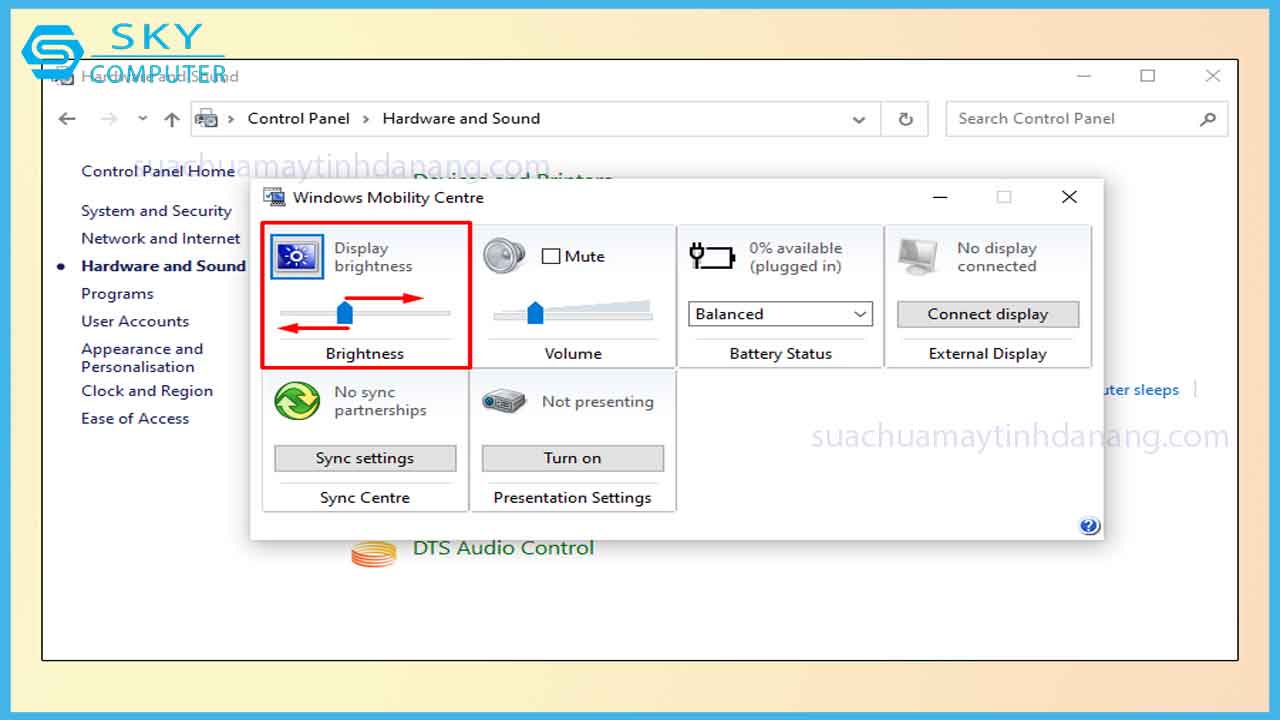Screen dimensions: 1280x720
Task: Open recent locations dropdown arrow
Action: [142, 119]
